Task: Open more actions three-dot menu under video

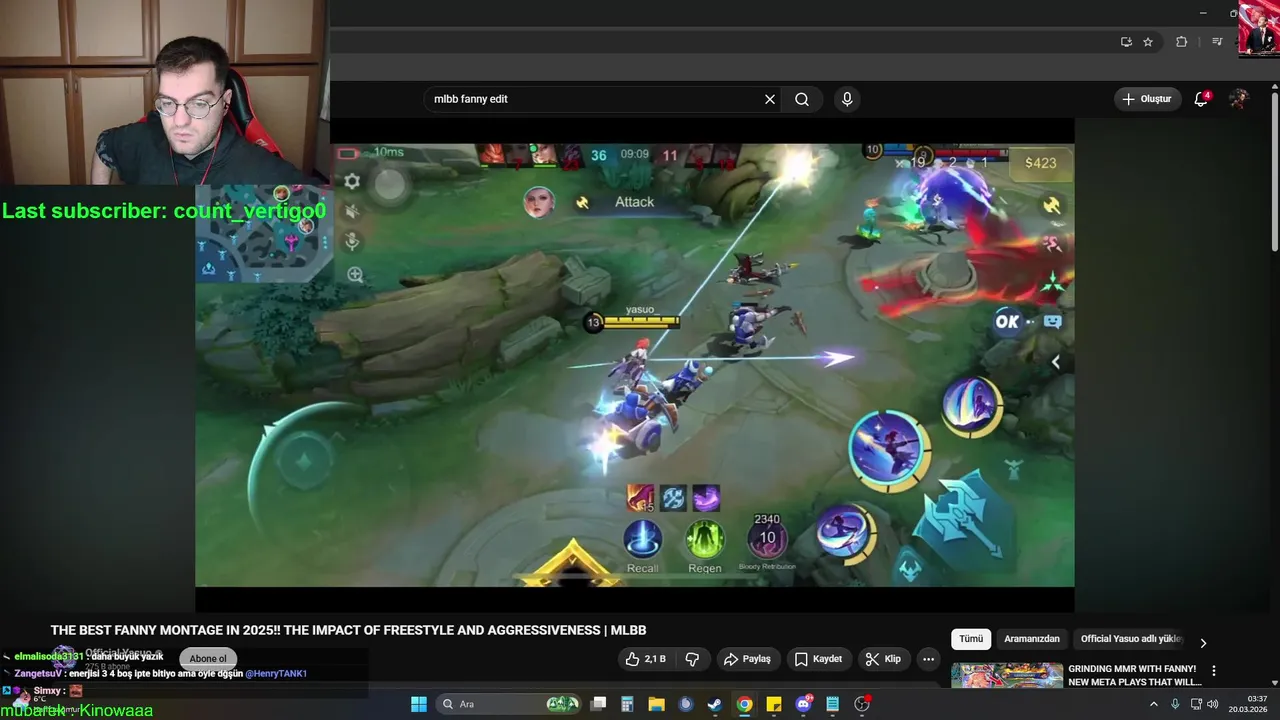Action: (928, 659)
